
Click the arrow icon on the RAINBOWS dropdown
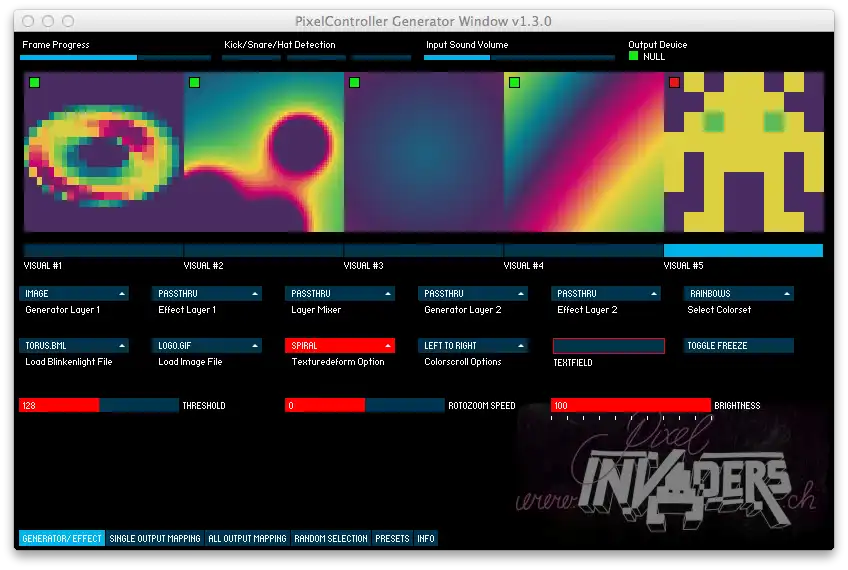click(x=787, y=294)
